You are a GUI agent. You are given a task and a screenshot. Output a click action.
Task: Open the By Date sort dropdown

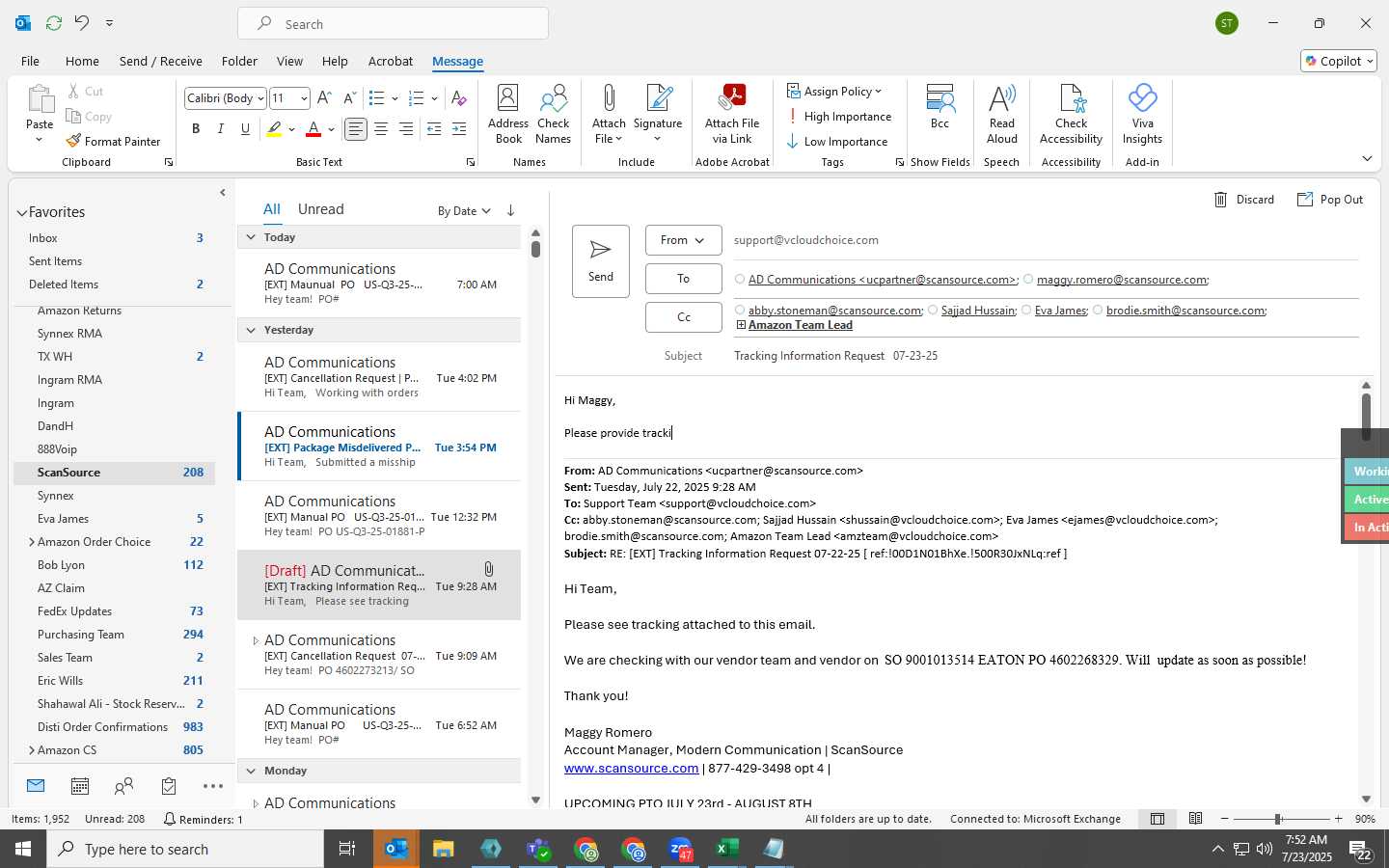tap(464, 211)
